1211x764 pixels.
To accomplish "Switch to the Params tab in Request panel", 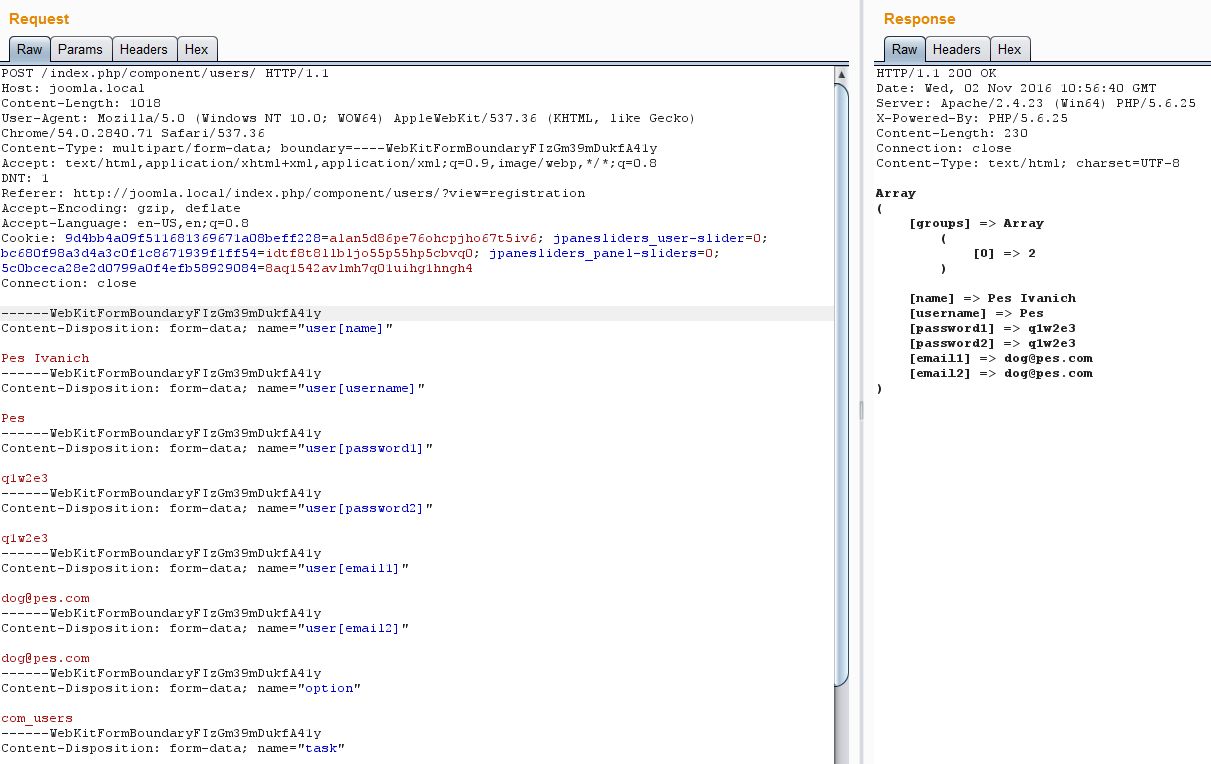I will (x=80, y=49).
